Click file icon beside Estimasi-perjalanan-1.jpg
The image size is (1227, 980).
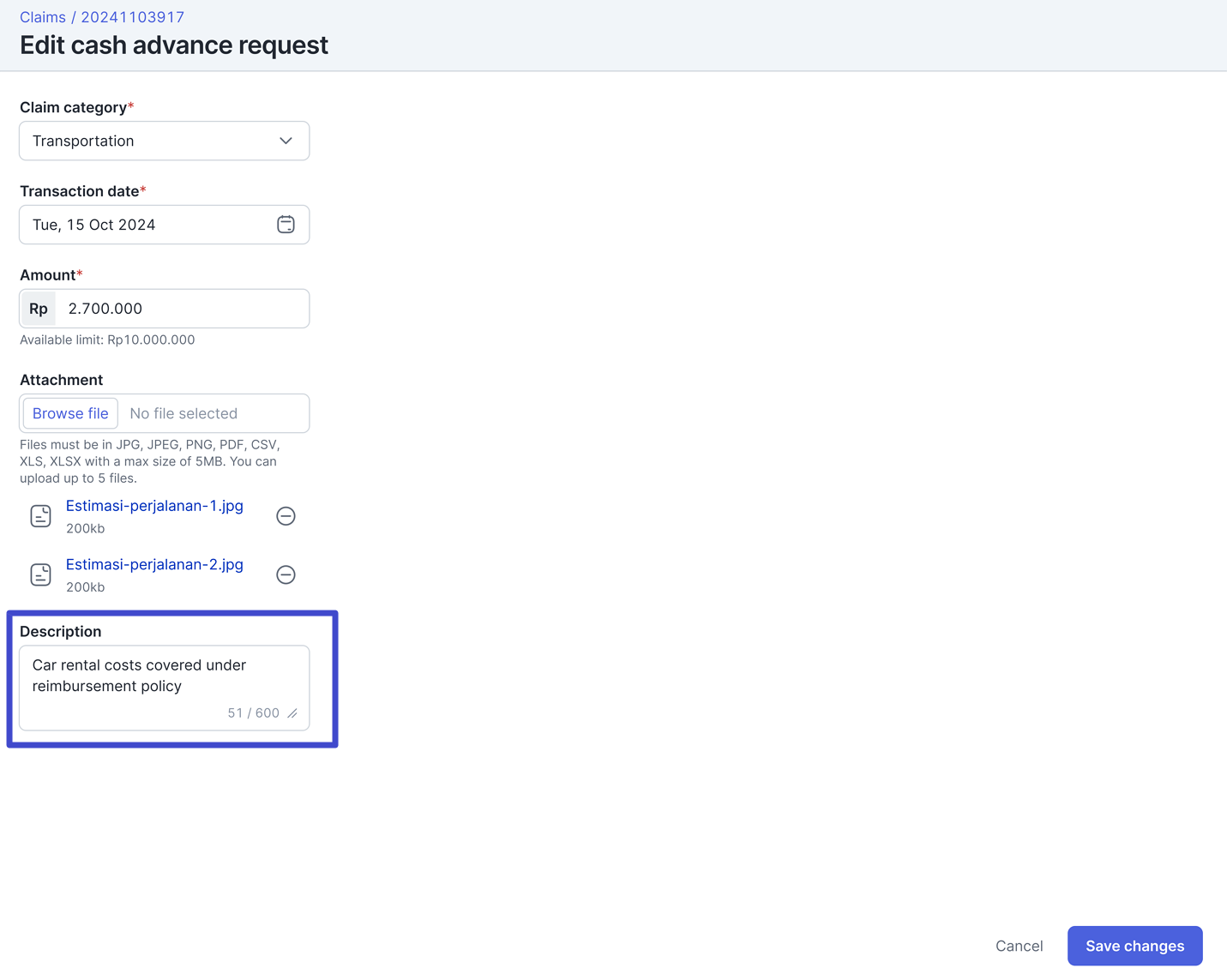coord(41,516)
